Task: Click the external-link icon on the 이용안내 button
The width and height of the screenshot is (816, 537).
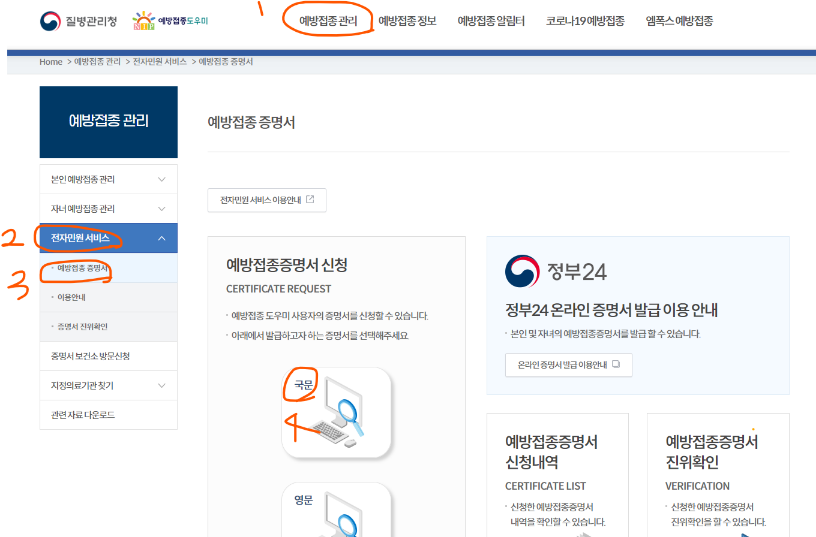Action: click(x=310, y=199)
